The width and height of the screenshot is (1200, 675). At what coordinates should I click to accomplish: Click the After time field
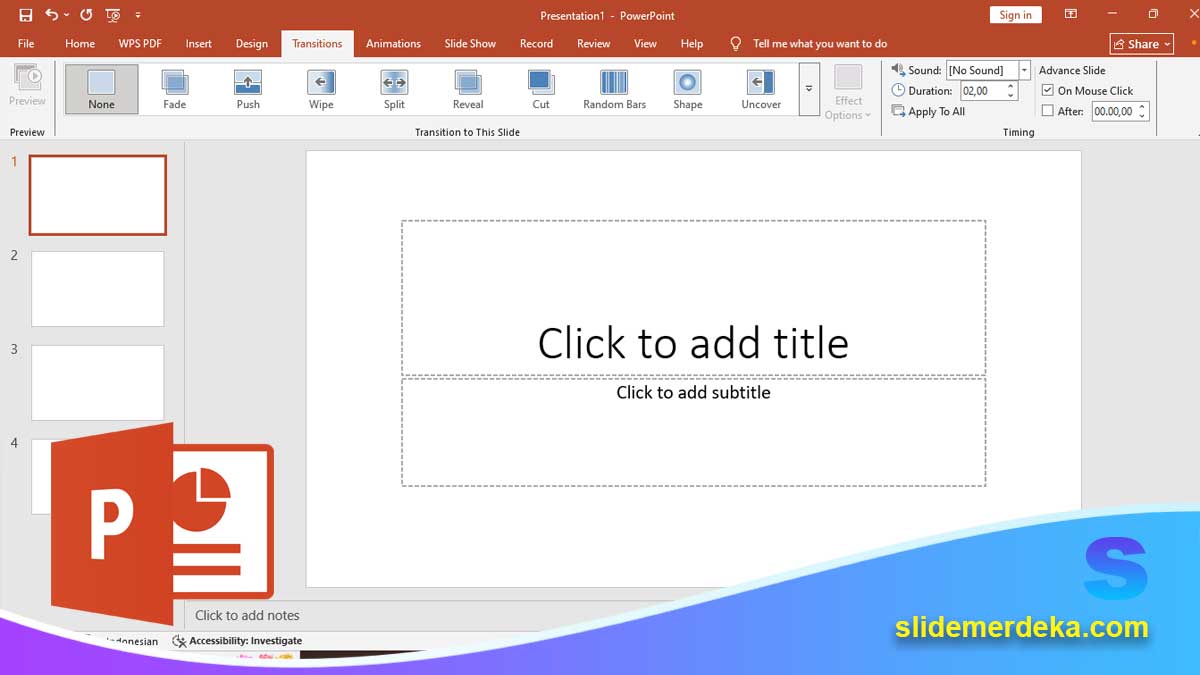[1113, 112]
